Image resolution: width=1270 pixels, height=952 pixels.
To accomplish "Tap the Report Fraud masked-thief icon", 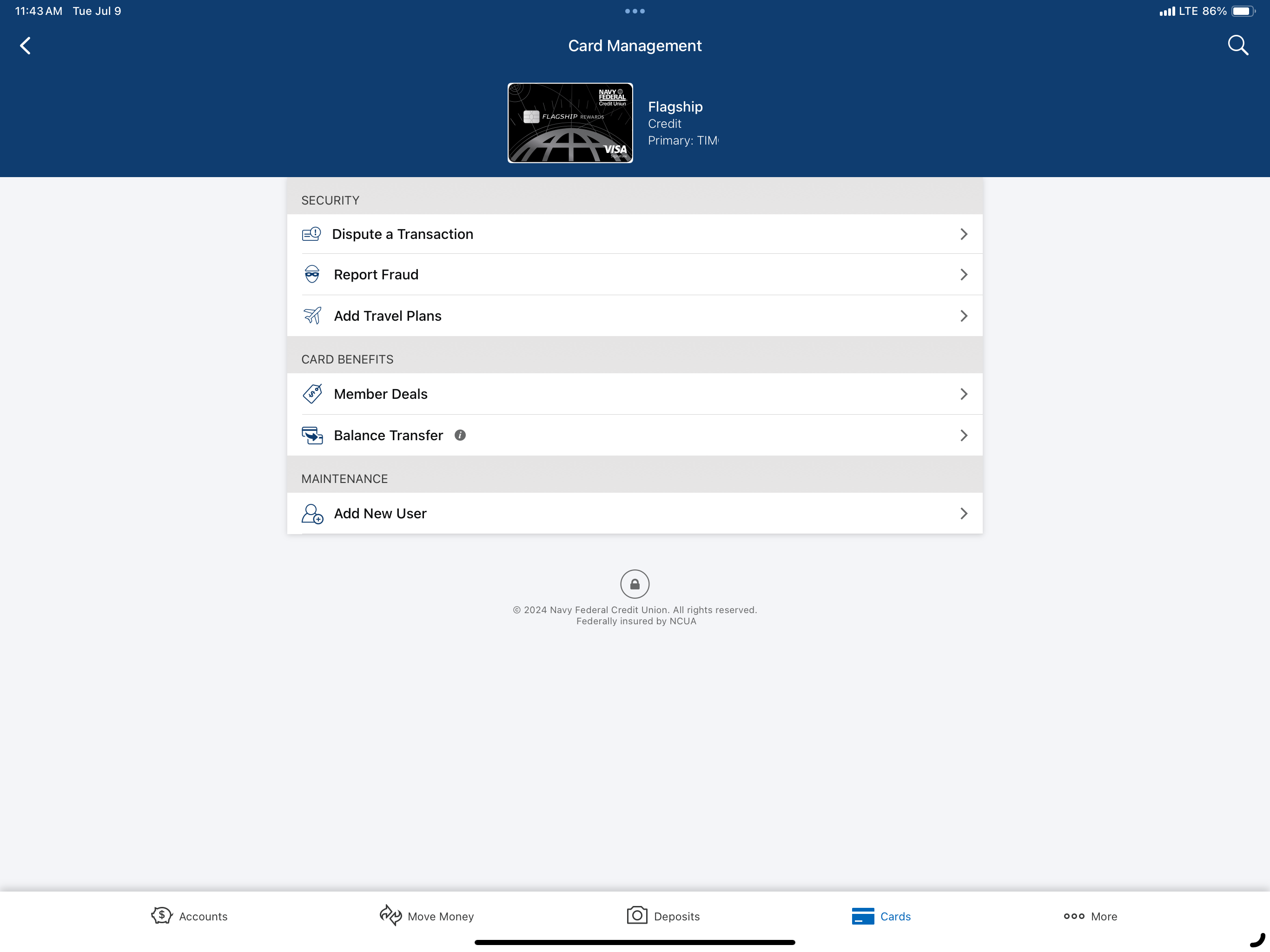I will pyautogui.click(x=312, y=274).
